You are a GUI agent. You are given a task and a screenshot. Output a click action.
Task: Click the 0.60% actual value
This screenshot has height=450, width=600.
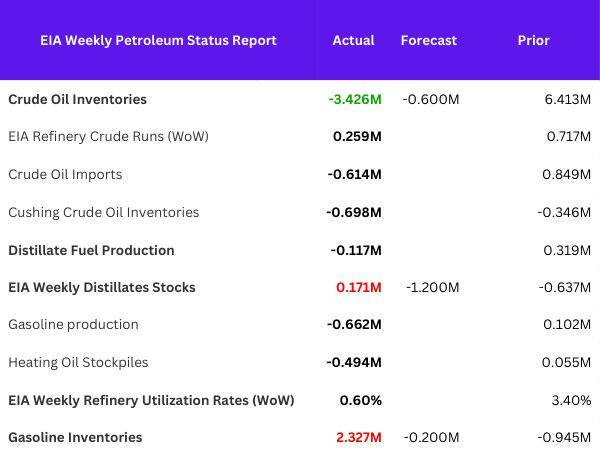click(x=361, y=401)
